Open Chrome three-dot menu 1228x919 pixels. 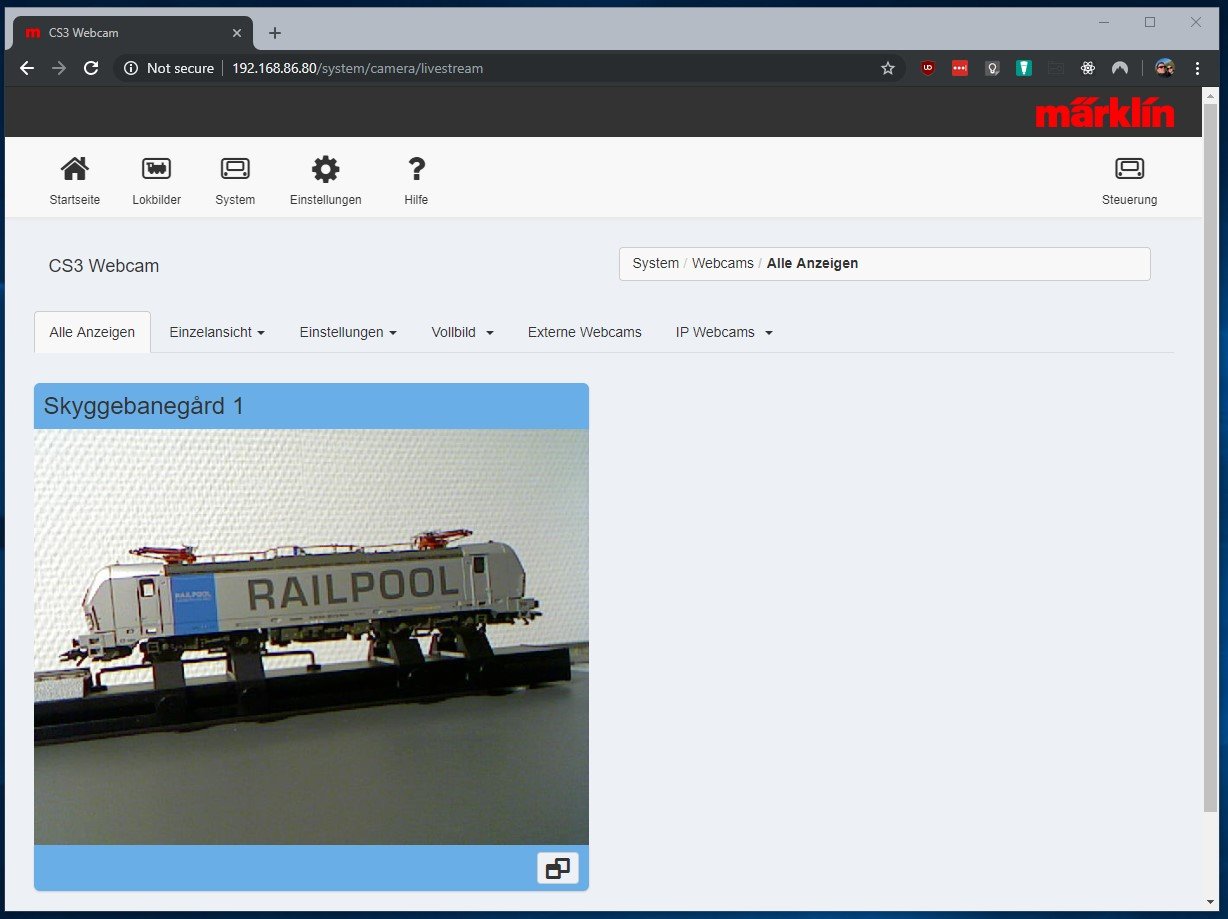(x=1197, y=68)
